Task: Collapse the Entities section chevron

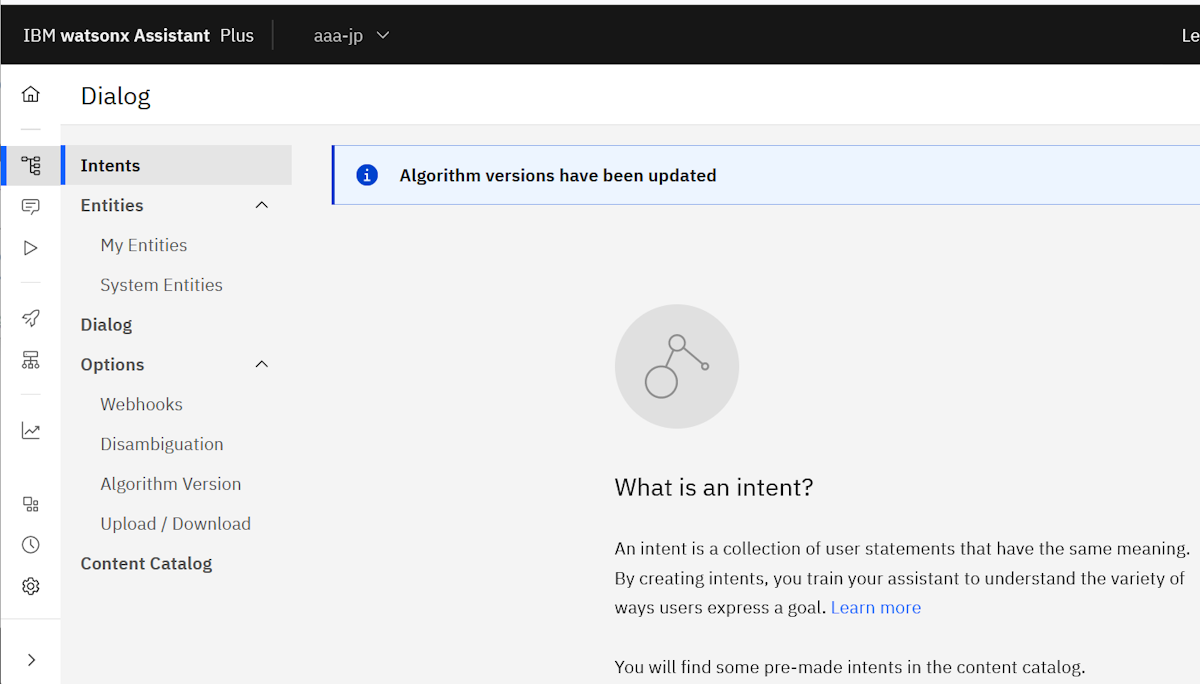Action: (x=262, y=205)
